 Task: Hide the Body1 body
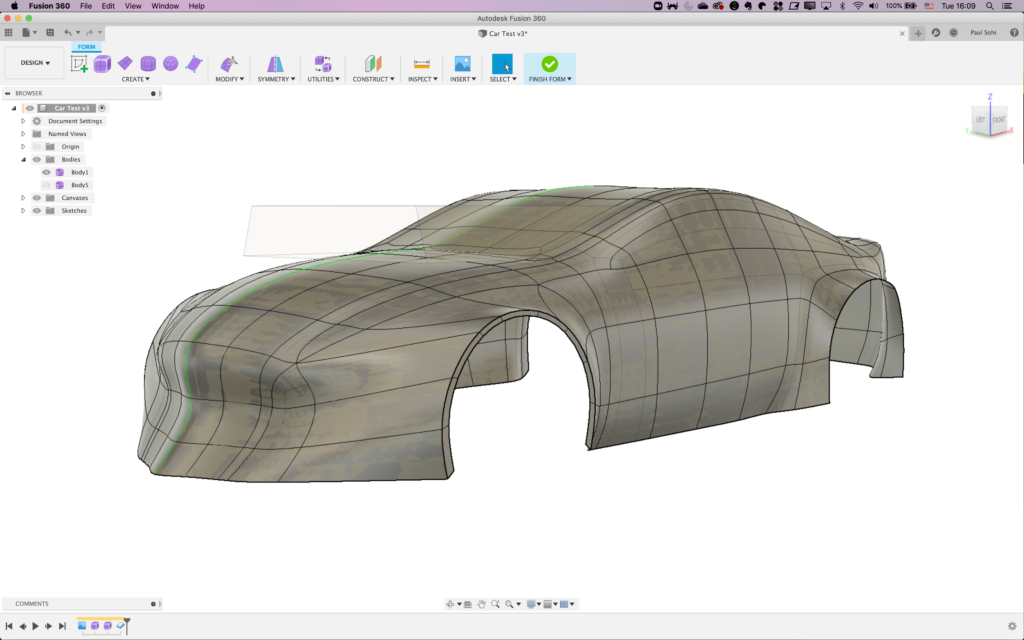(x=46, y=171)
